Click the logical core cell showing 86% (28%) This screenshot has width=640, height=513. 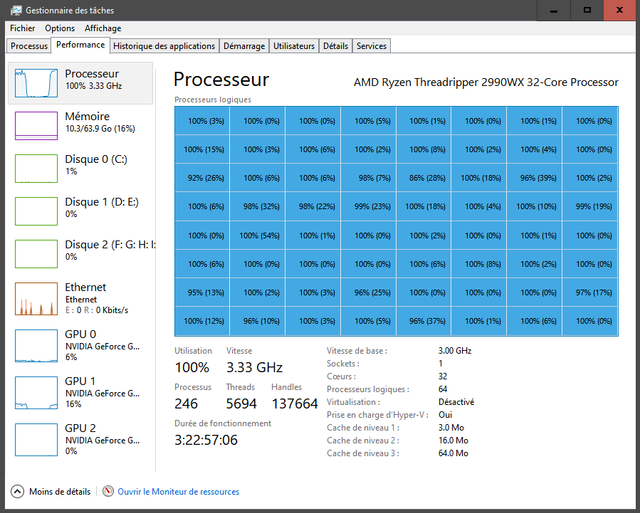click(x=424, y=178)
